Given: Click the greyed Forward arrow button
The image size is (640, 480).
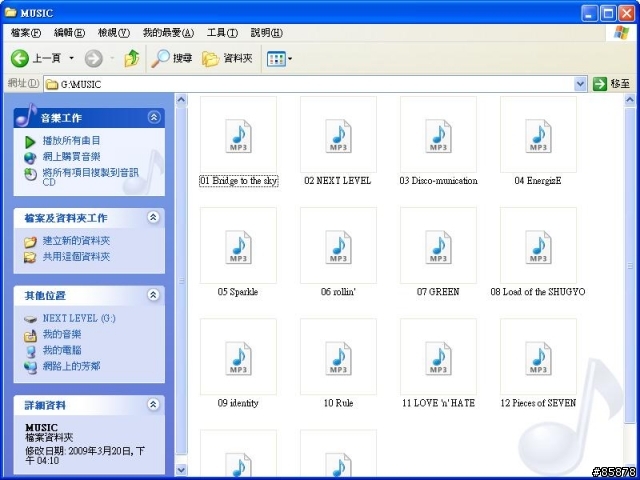Looking at the screenshot, I should (93, 58).
